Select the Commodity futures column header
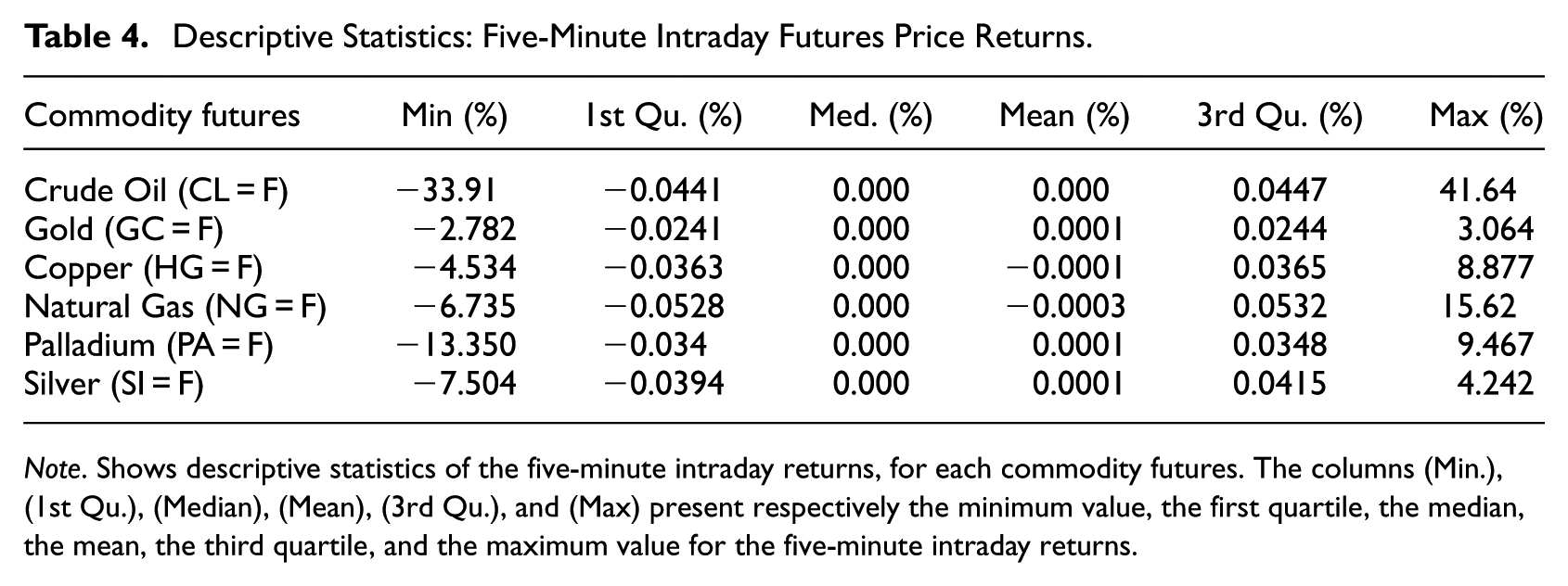1568x586 pixels. [162, 116]
